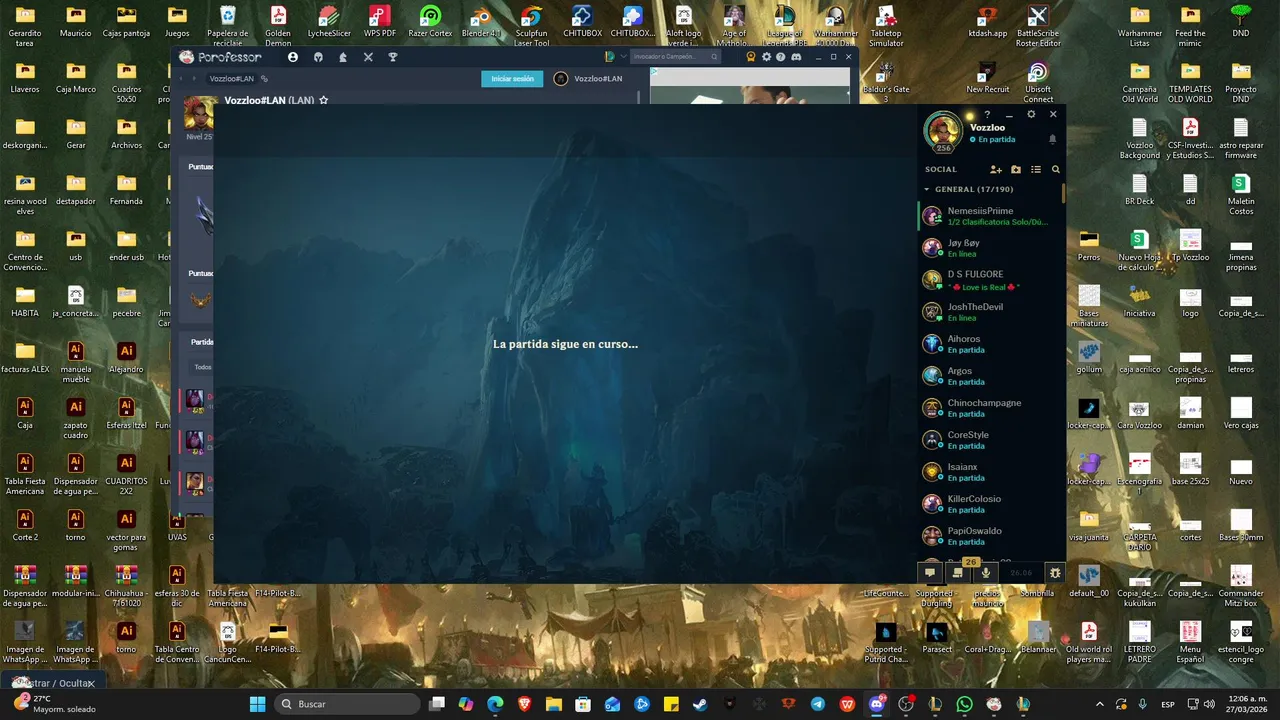
Task: Select friend PapiOswaldo
Action: click(990, 536)
